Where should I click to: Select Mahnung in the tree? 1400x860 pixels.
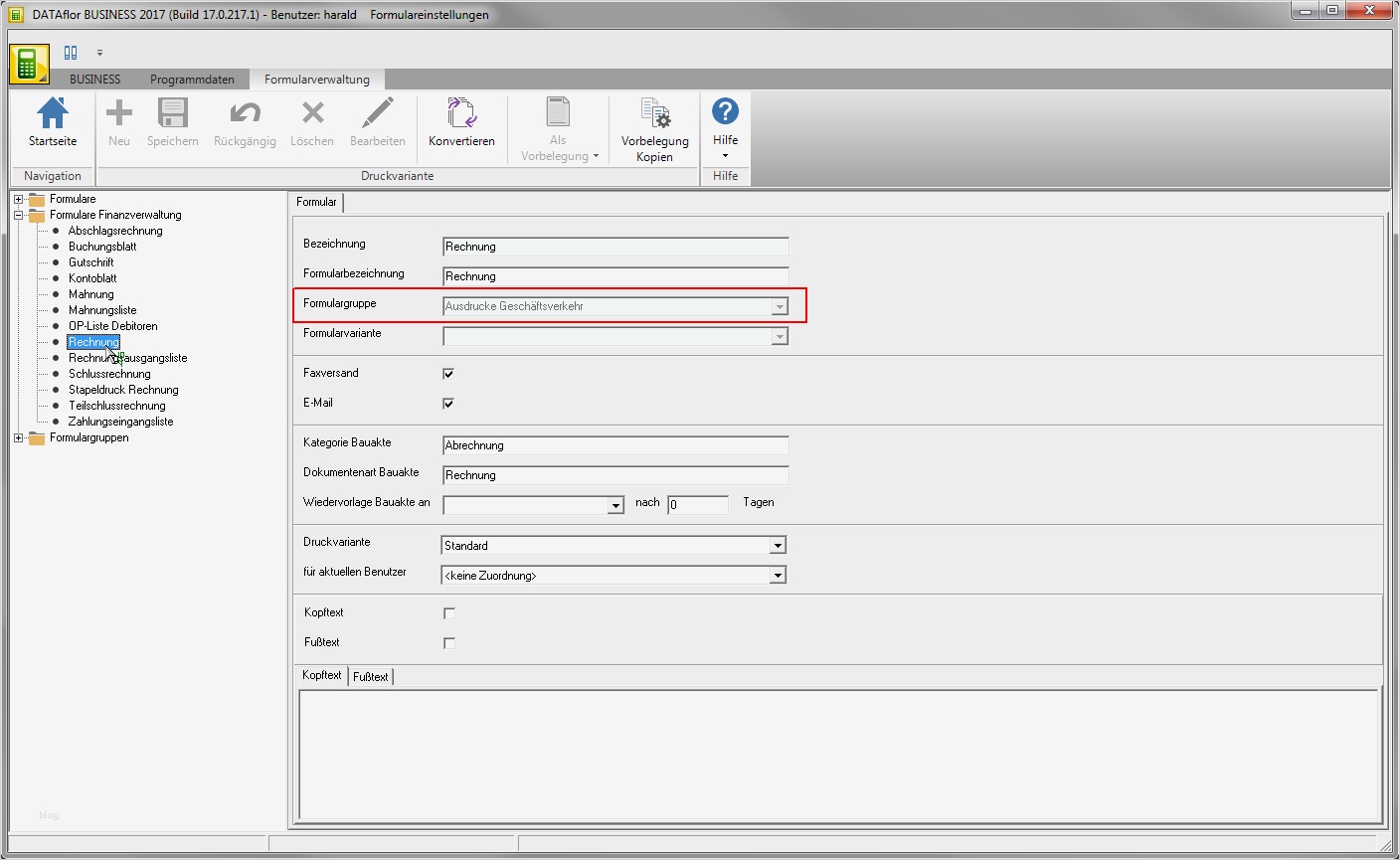pyautogui.click(x=91, y=294)
